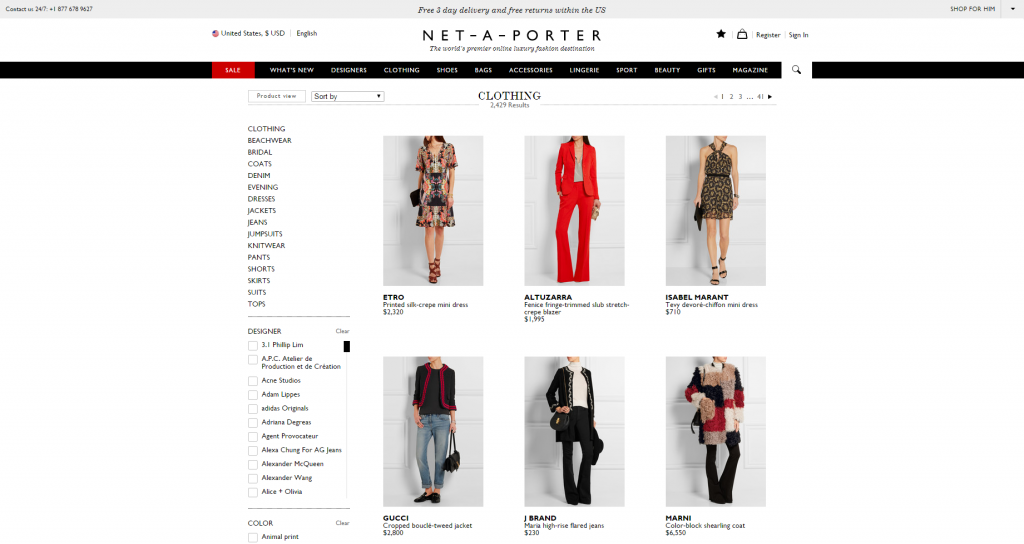This screenshot has height=544, width=1024.
Task: Clear the Designer filter
Action: click(342, 331)
